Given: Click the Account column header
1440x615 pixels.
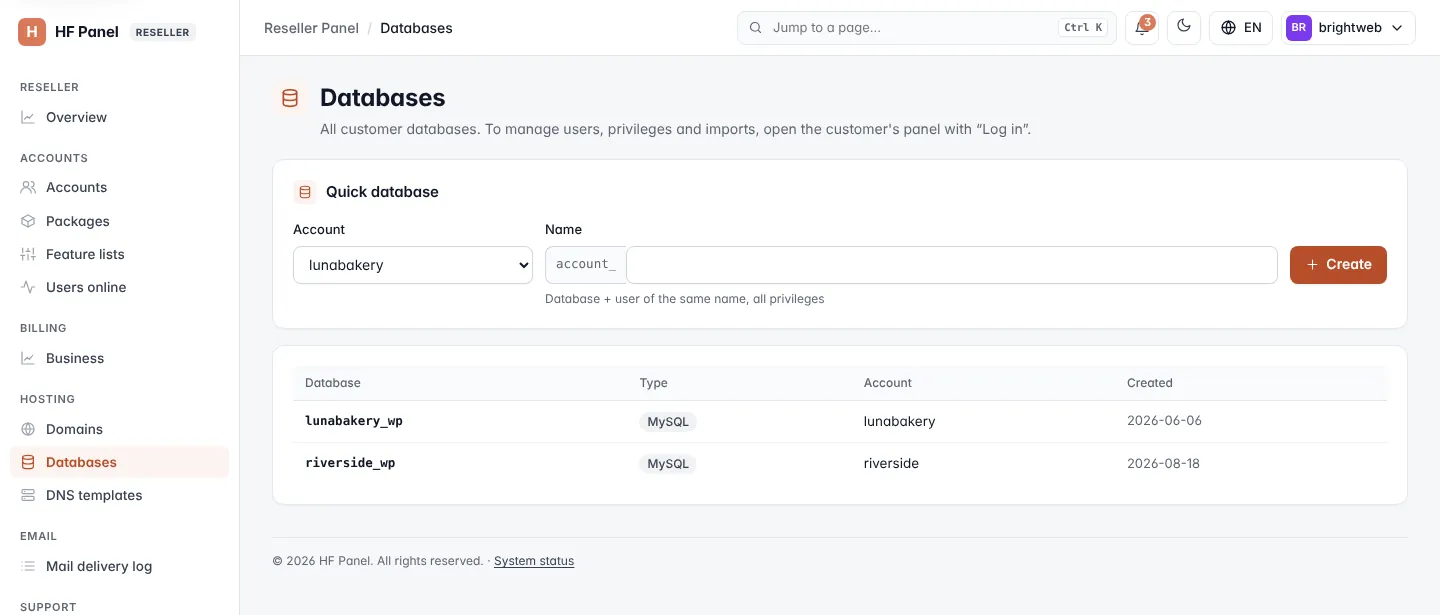Looking at the screenshot, I should pos(888,383).
